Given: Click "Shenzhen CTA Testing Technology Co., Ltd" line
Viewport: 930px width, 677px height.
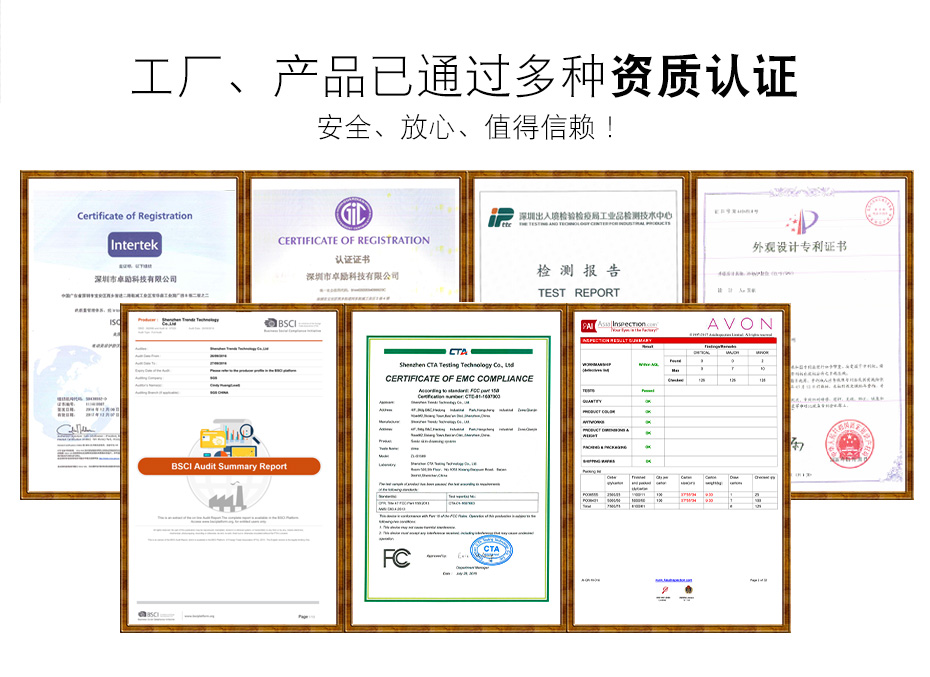Looking at the screenshot, I should click(x=457, y=365).
